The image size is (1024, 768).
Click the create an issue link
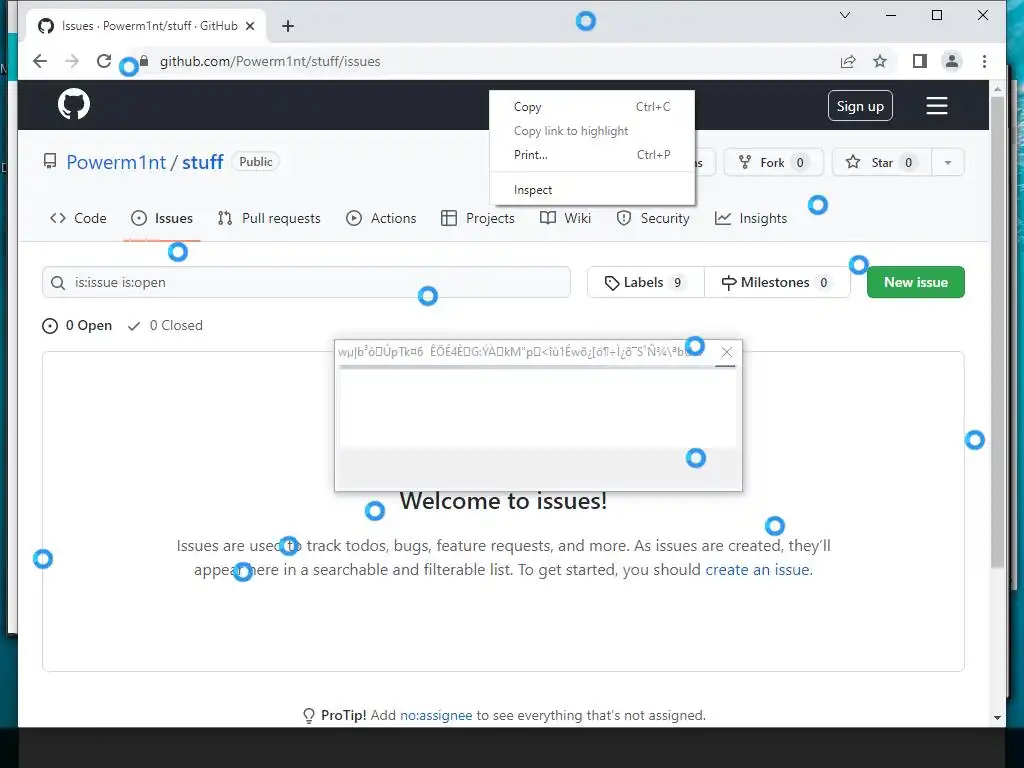[x=758, y=569]
